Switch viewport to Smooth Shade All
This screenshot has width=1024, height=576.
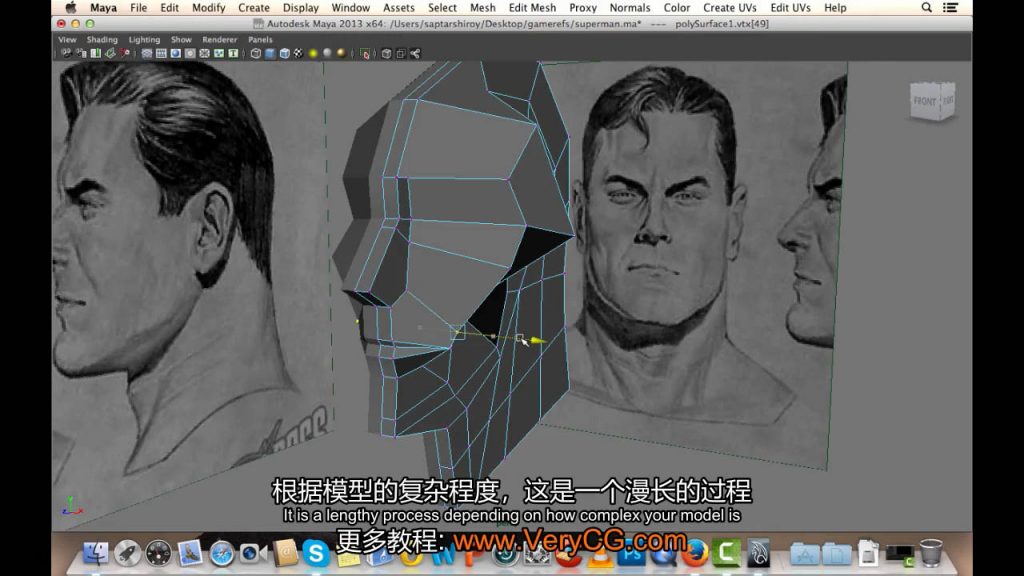click(x=270, y=54)
